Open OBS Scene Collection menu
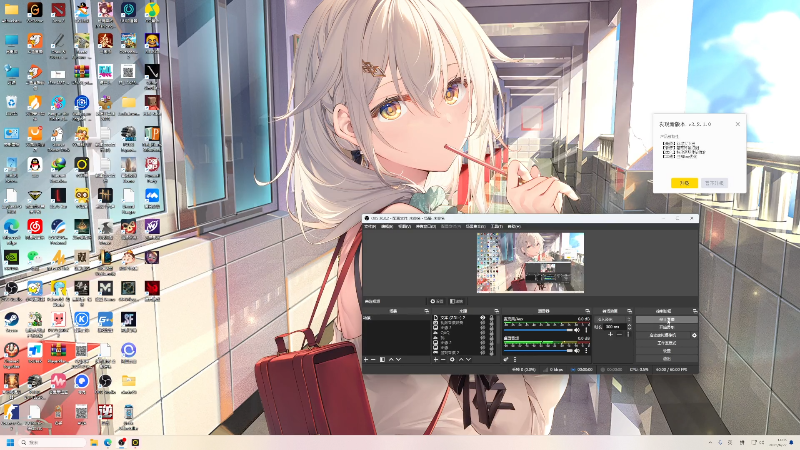 pos(475,226)
